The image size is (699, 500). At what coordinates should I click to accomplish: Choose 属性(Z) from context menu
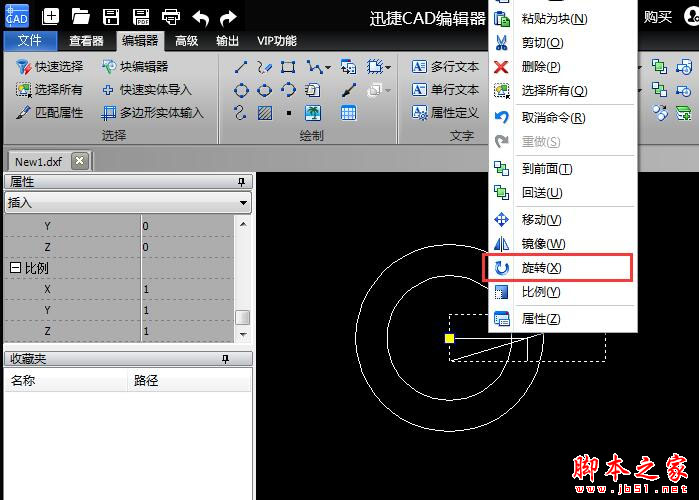click(563, 319)
